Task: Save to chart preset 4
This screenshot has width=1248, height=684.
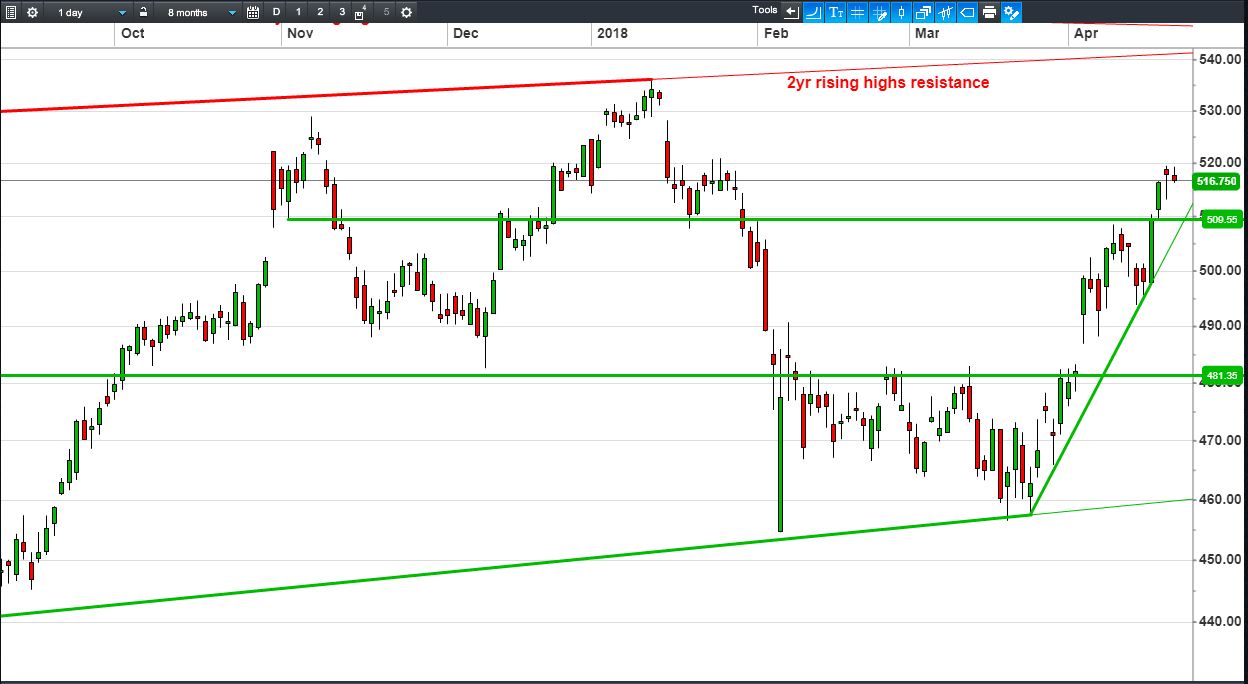Action: 360,12
